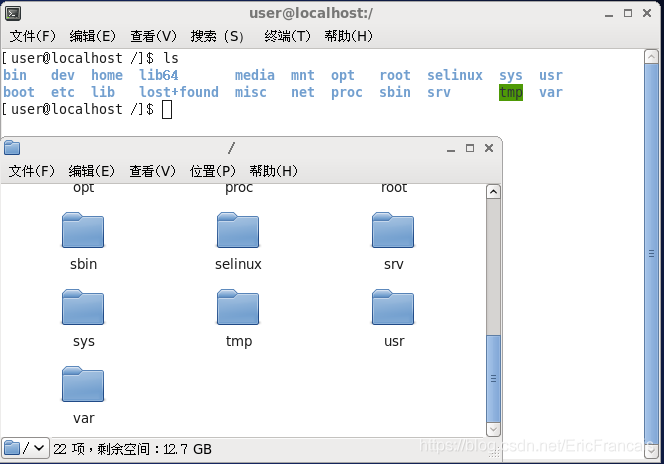
Task: Click net in terminal output
Action: (303, 92)
